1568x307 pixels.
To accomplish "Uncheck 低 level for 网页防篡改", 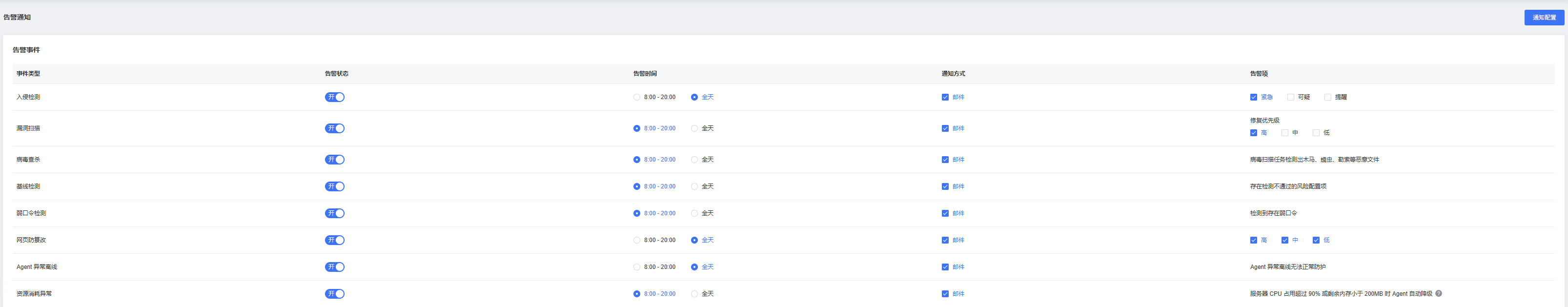I will click(1316, 240).
